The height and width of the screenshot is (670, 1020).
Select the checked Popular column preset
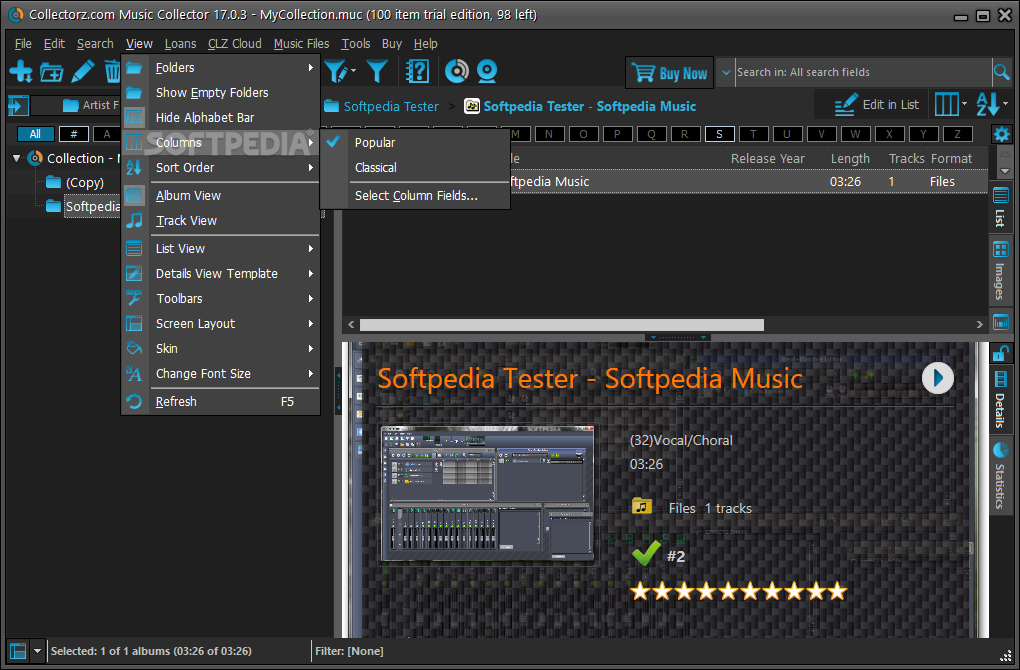415,142
